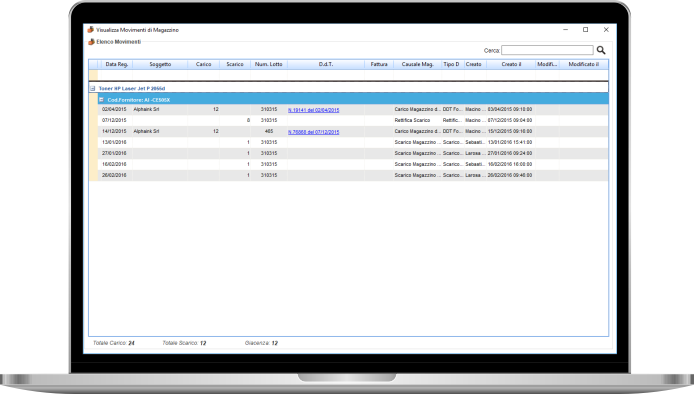
Task: Collapse the Toner HP Laser Jet group
Action: coord(93,89)
